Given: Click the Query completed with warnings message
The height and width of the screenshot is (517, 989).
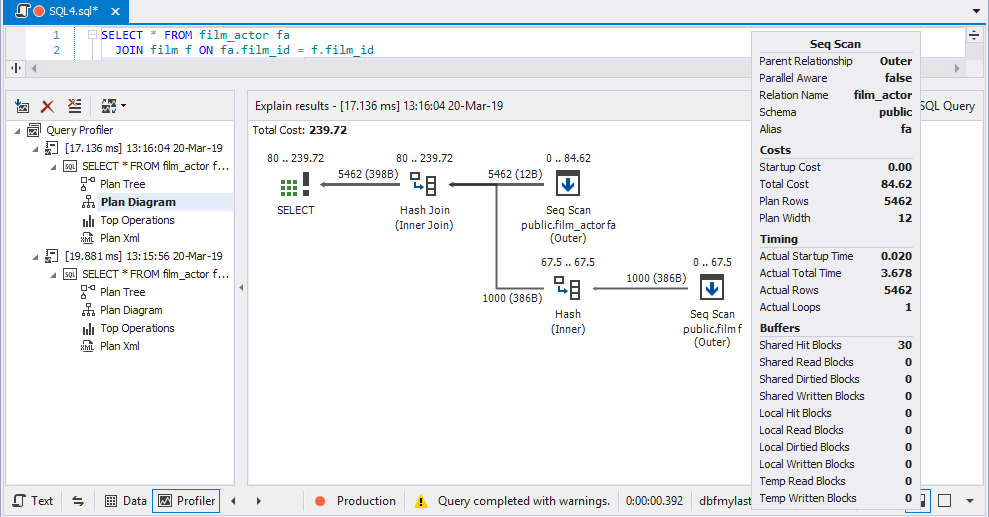Looking at the screenshot, I should point(524,501).
